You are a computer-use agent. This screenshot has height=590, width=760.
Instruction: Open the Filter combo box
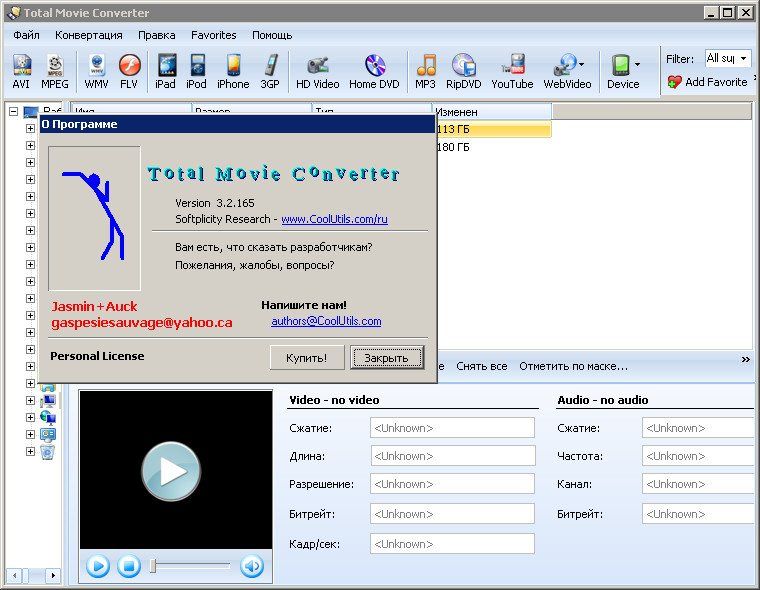coord(728,58)
